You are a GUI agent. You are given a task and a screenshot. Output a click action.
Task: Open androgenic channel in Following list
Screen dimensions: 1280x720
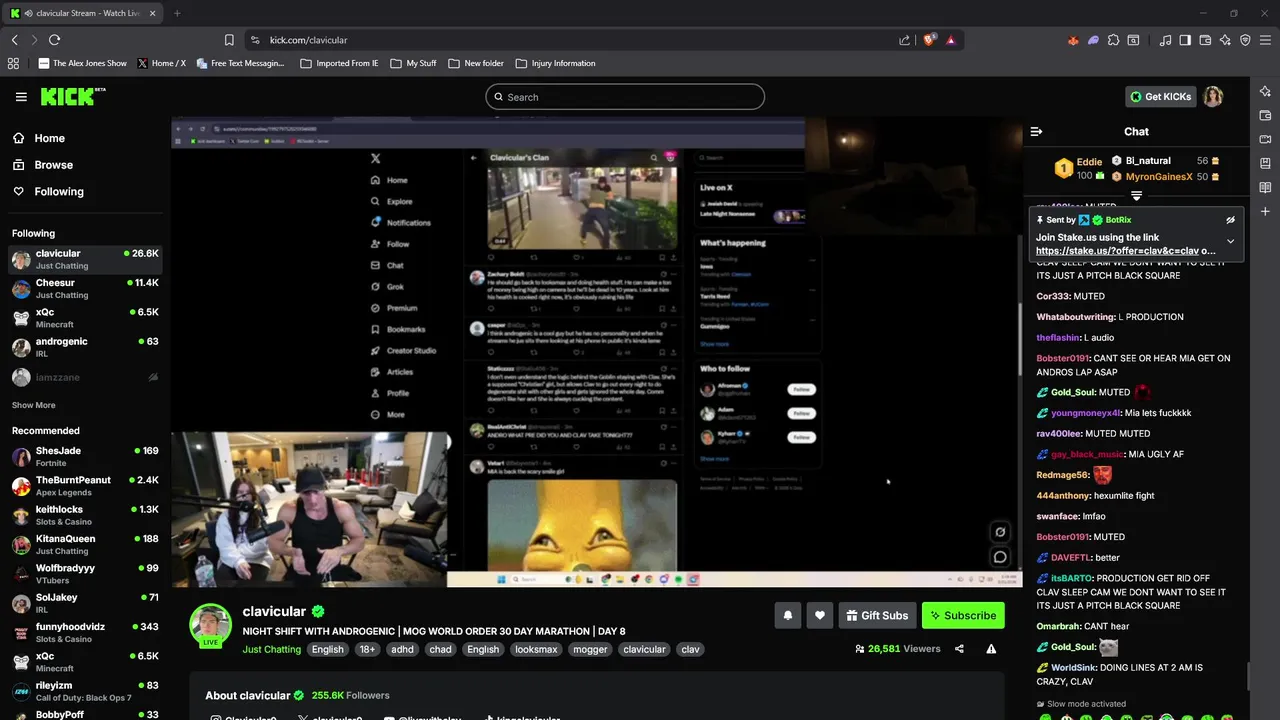click(85, 347)
